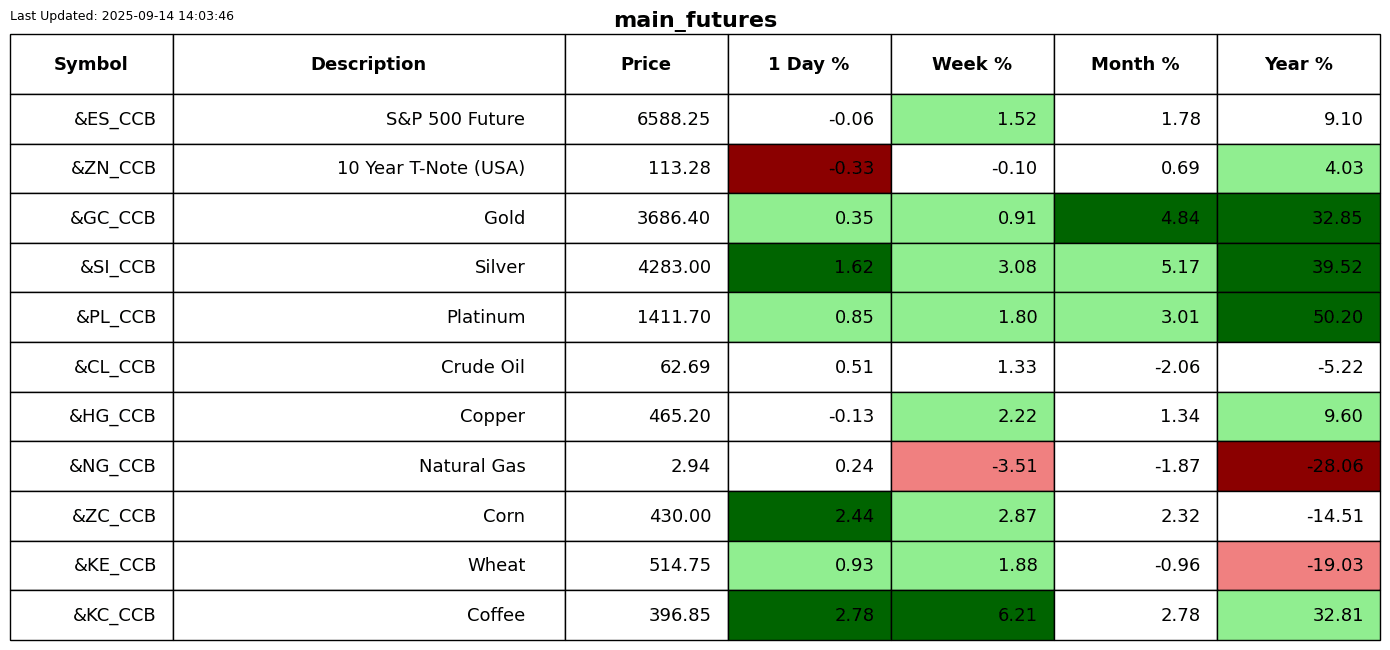The image size is (1390, 650).
Task: Select the Price column header
Action: click(646, 64)
